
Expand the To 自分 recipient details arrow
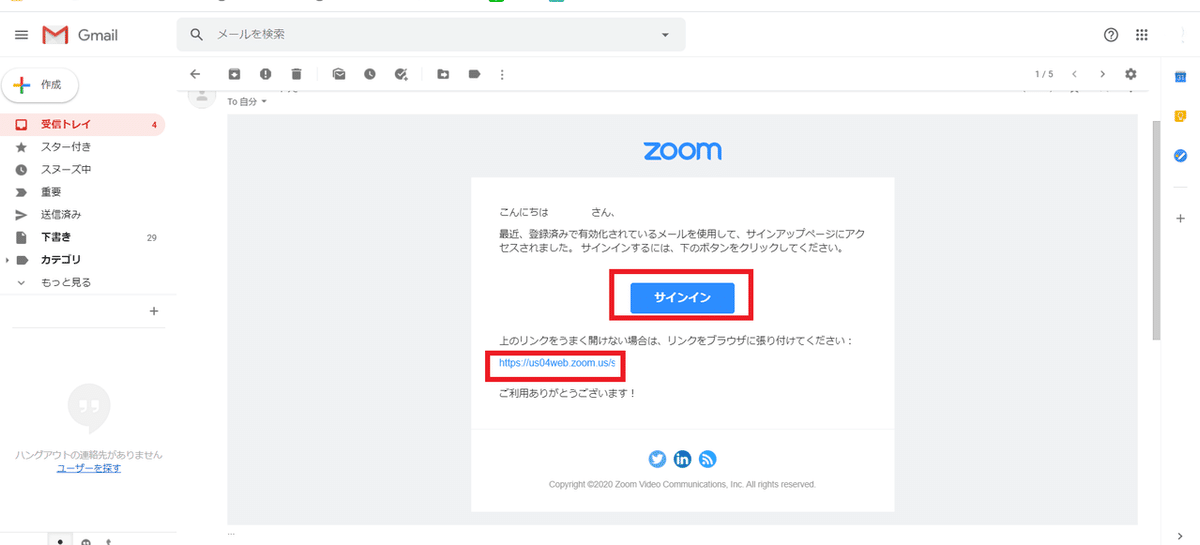coord(264,102)
